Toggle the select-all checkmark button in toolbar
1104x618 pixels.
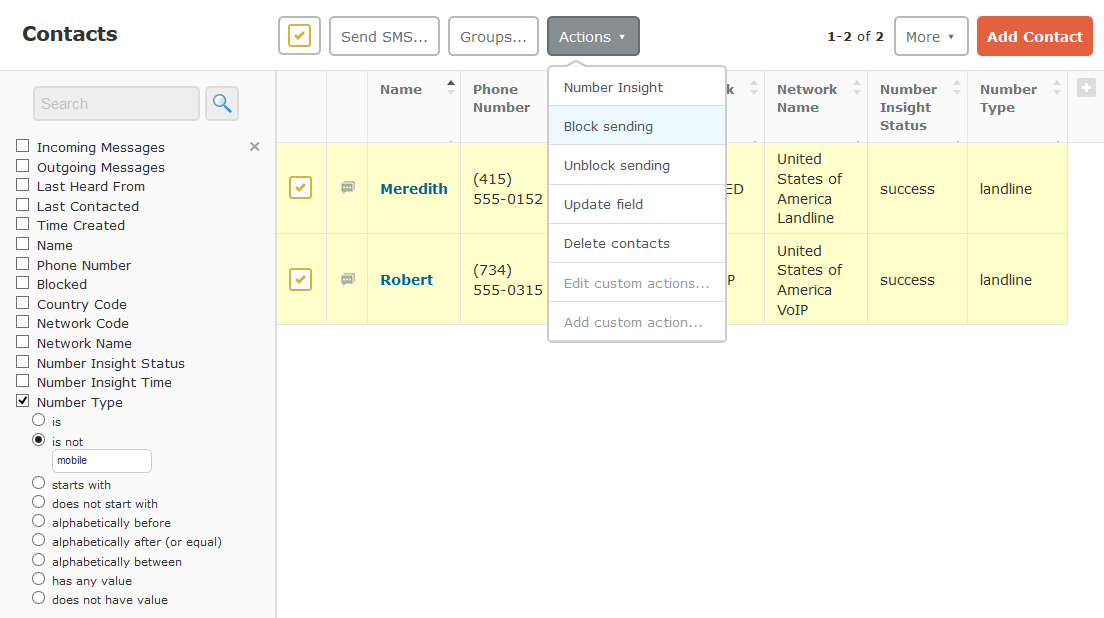click(x=299, y=37)
